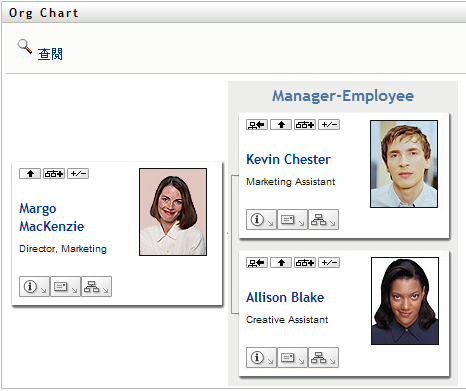Open email options on Kevin Chester's card
Image resolution: width=466 pixels, height=391 pixels.
pyautogui.click(x=292, y=220)
